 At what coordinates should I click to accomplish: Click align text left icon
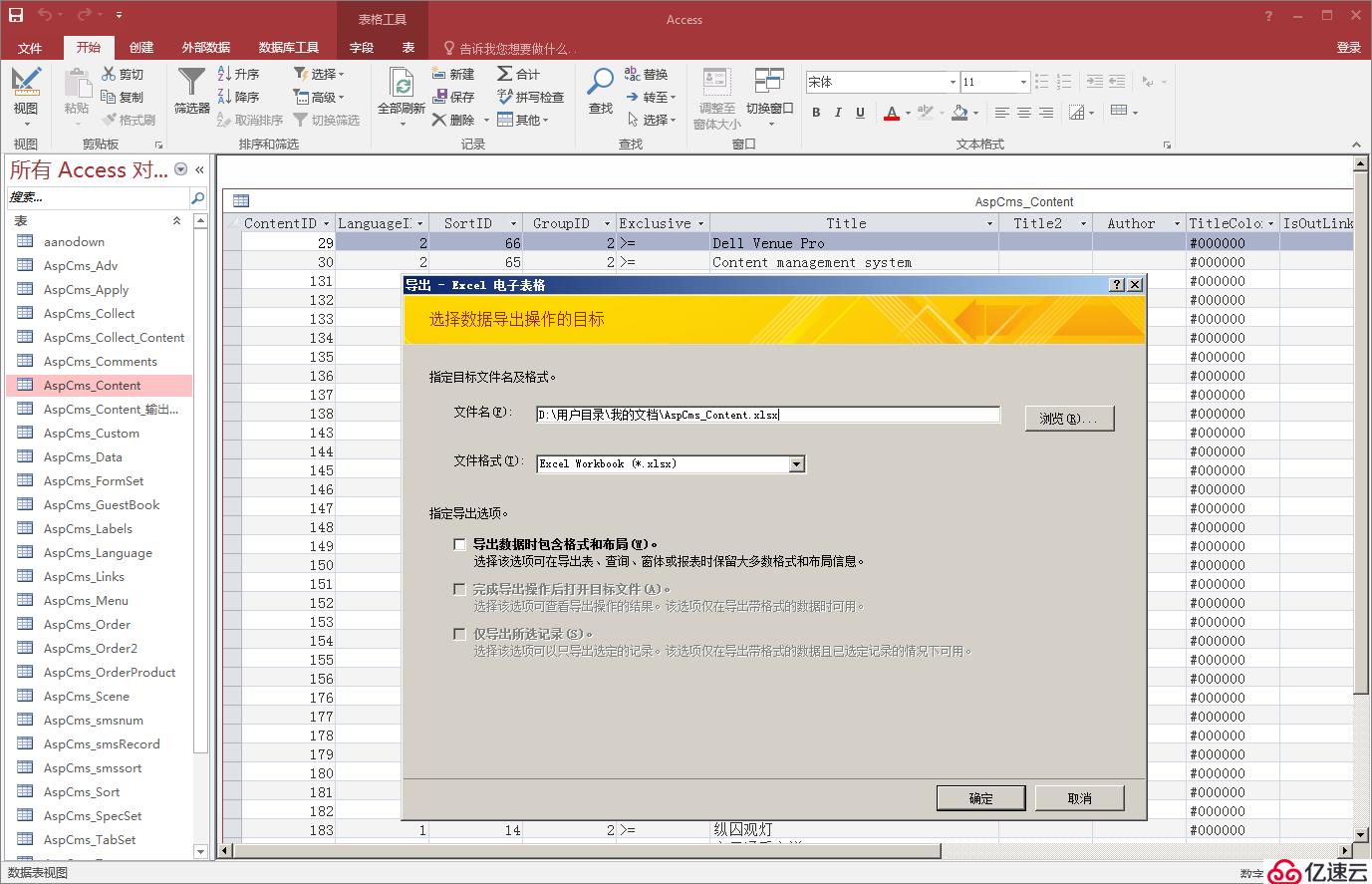tap(1002, 113)
